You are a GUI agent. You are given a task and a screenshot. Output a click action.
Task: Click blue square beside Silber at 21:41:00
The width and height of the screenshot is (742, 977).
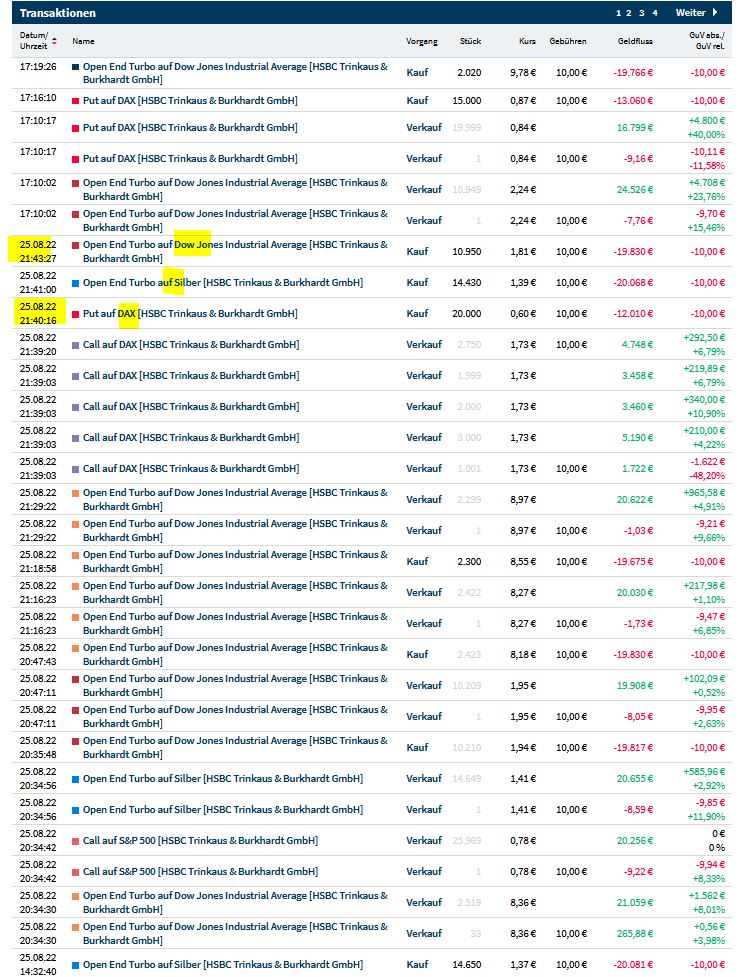(75, 283)
